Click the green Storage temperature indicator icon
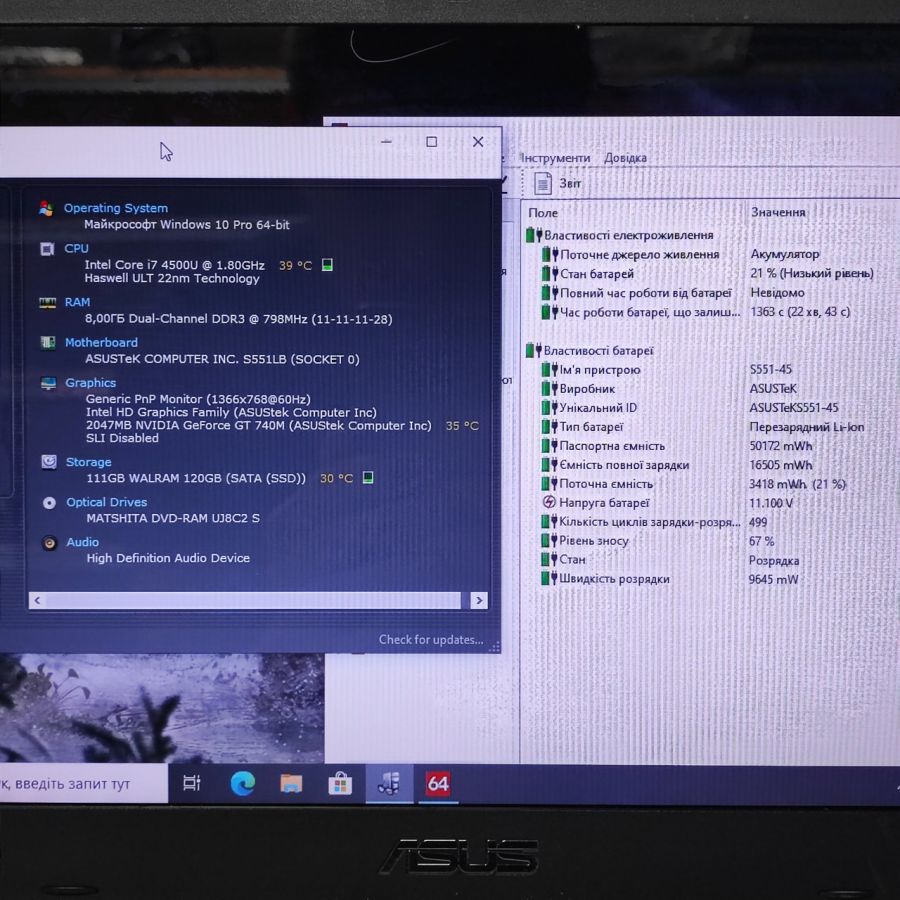The image size is (900, 900). pyautogui.click(x=368, y=478)
